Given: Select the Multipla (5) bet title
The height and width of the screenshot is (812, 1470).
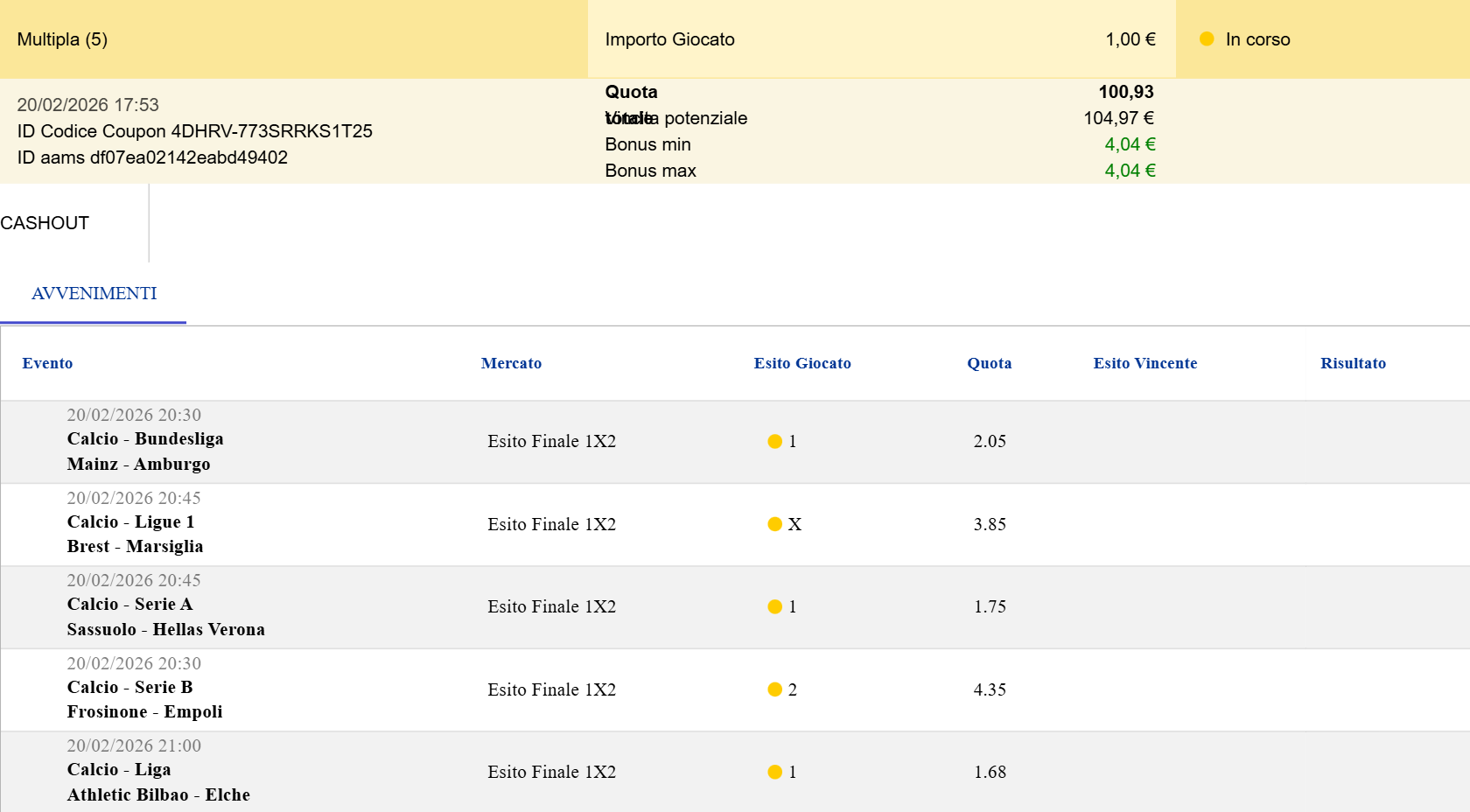Looking at the screenshot, I should (x=62, y=39).
